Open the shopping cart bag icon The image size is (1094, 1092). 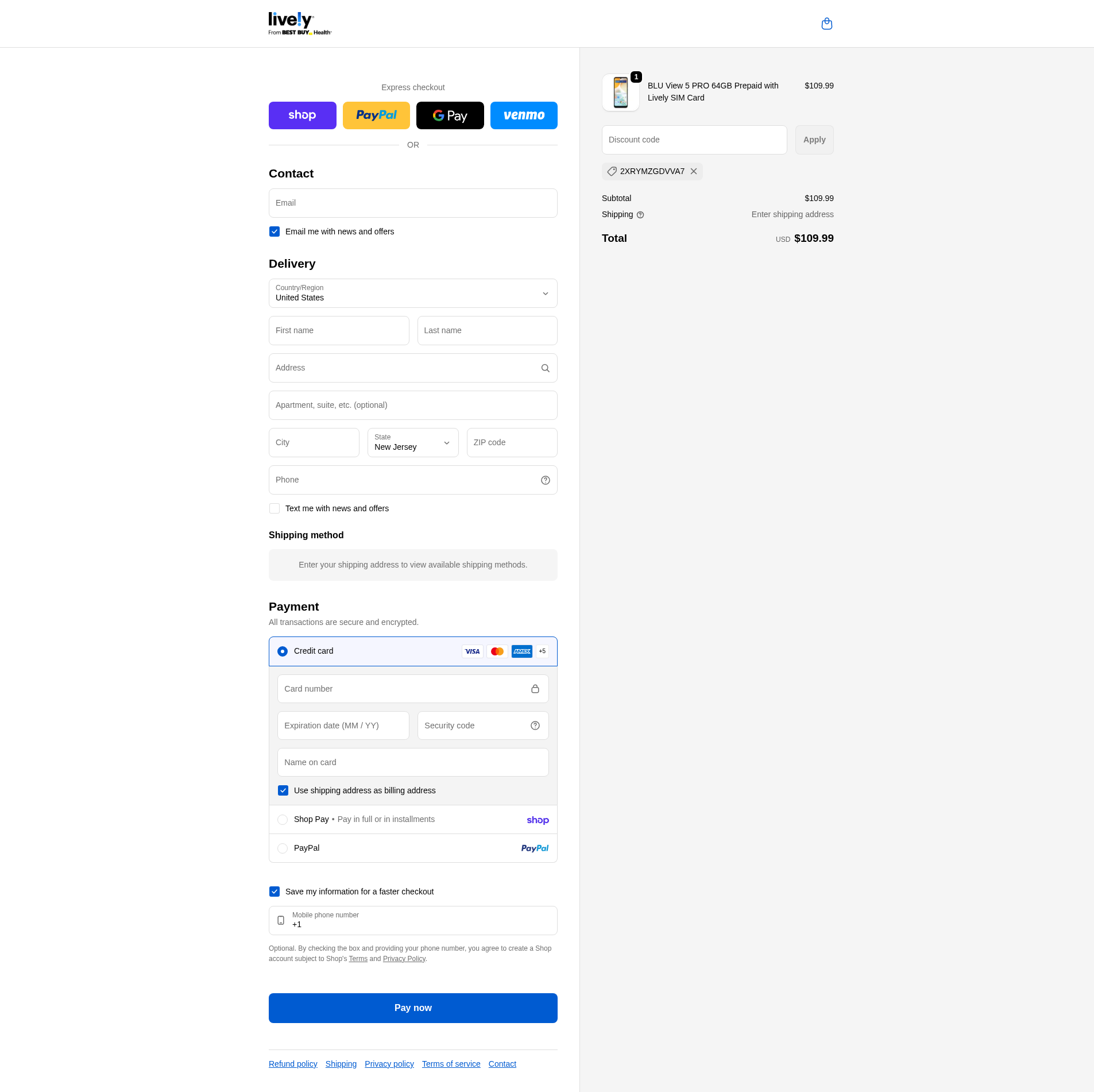click(x=826, y=24)
